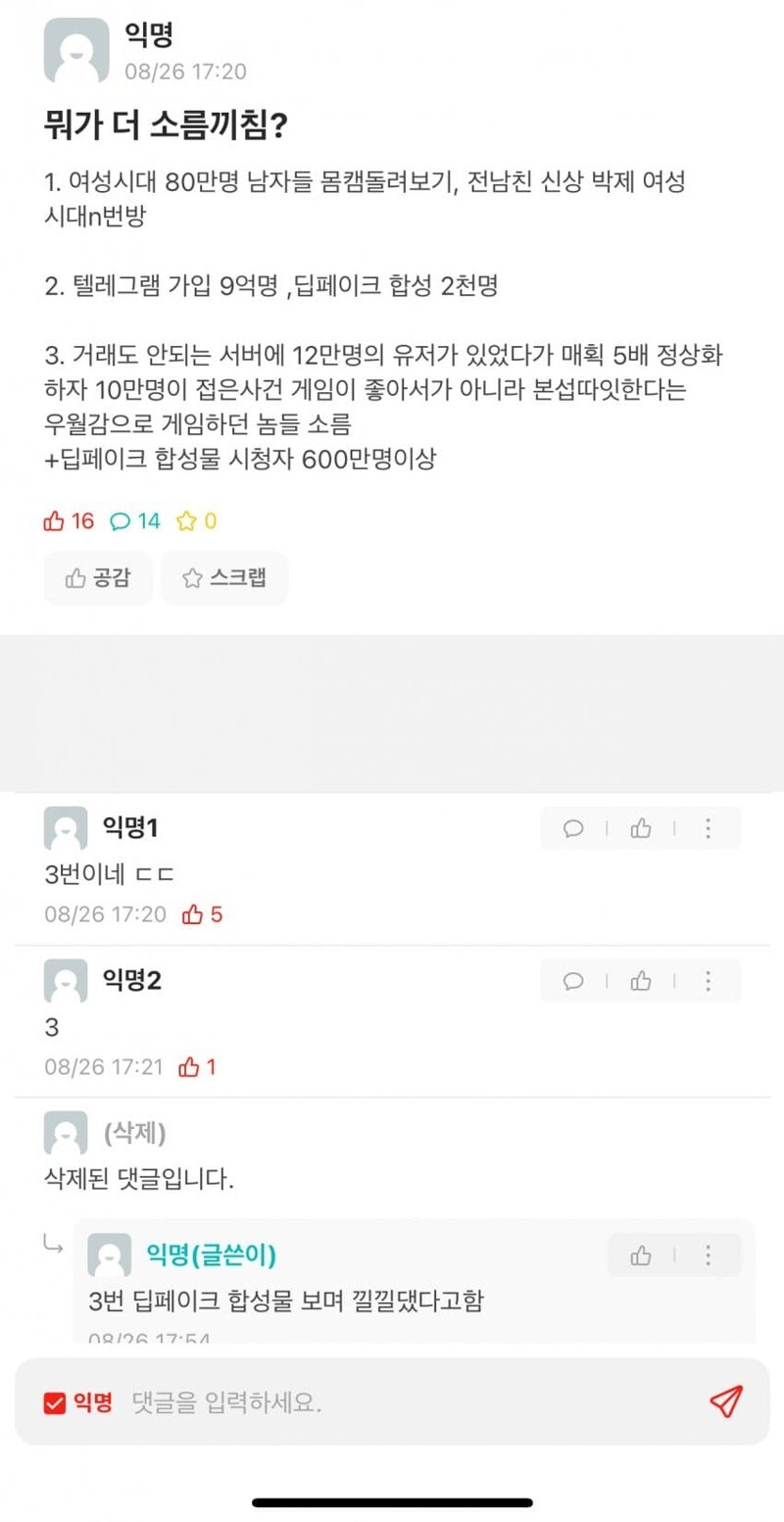Screen dimensions: 784x1522
Task: Open more options for 익명(글쓴이) reply
Action: pyautogui.click(x=708, y=1255)
